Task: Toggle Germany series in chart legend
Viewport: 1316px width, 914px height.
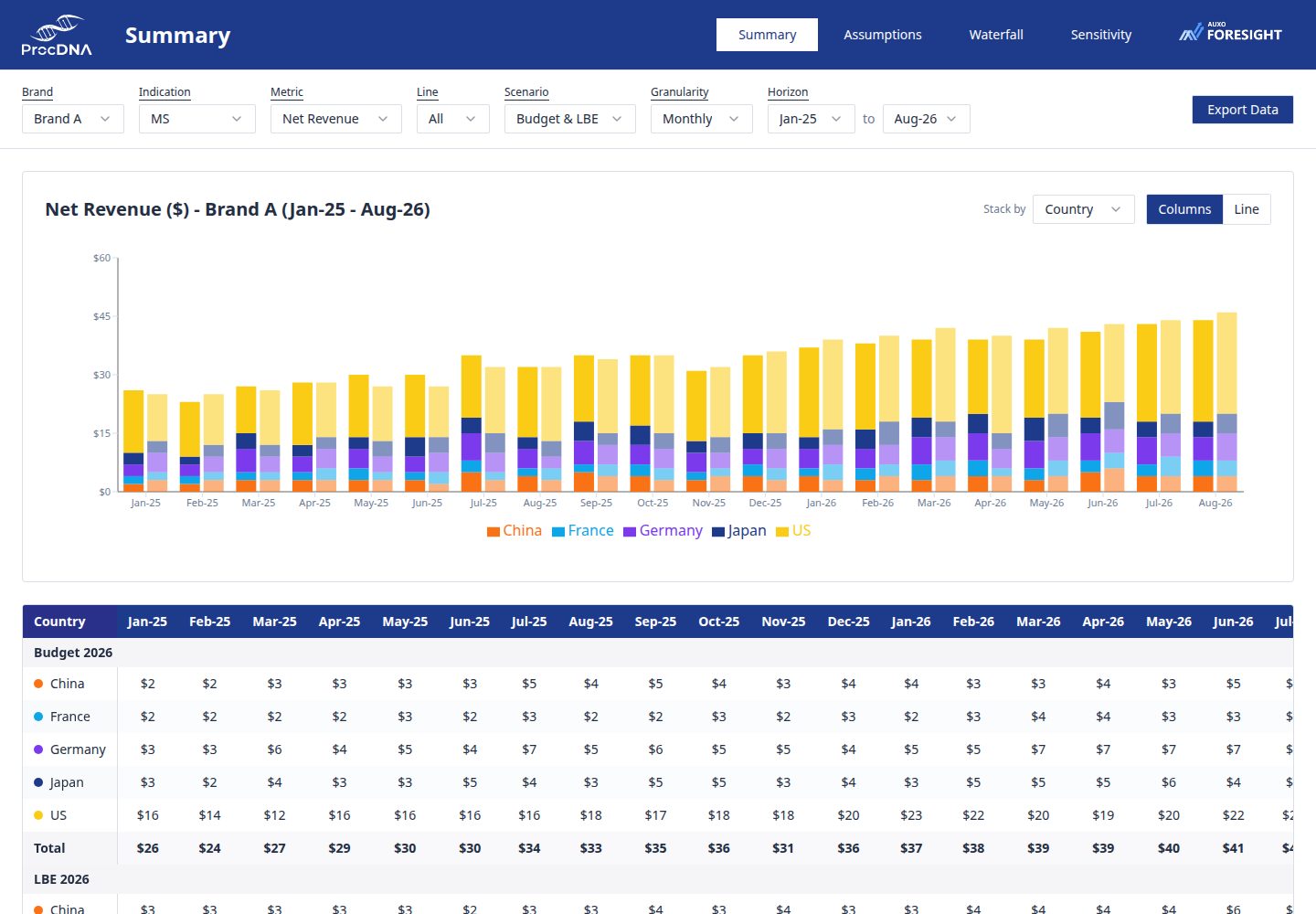Action: (x=663, y=531)
